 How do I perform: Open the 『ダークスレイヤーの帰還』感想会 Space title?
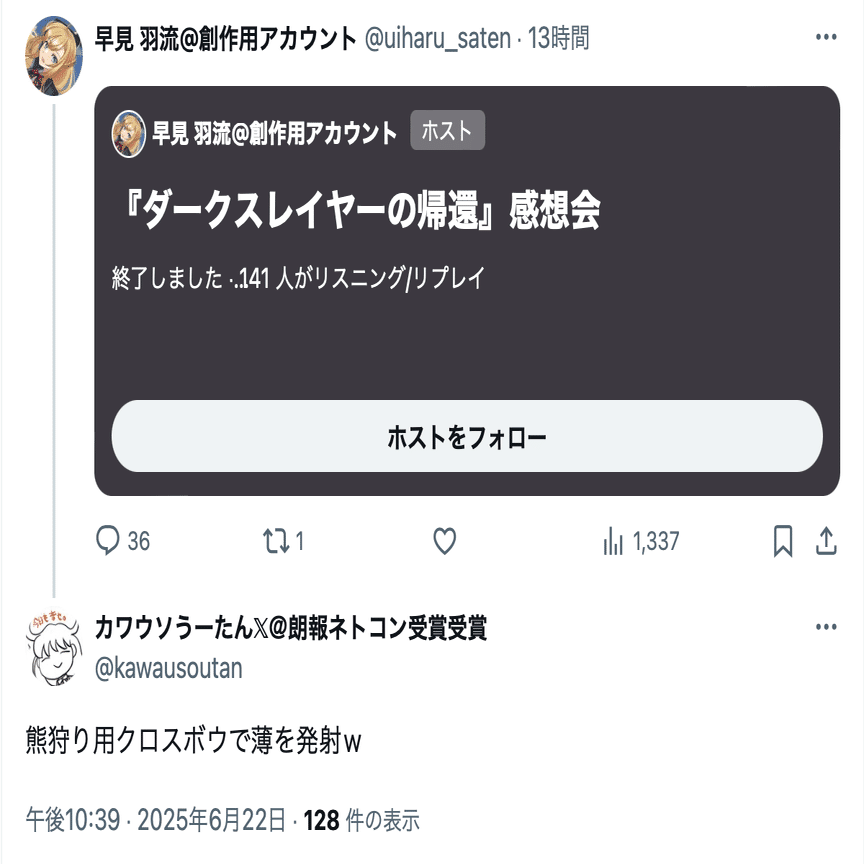361,210
